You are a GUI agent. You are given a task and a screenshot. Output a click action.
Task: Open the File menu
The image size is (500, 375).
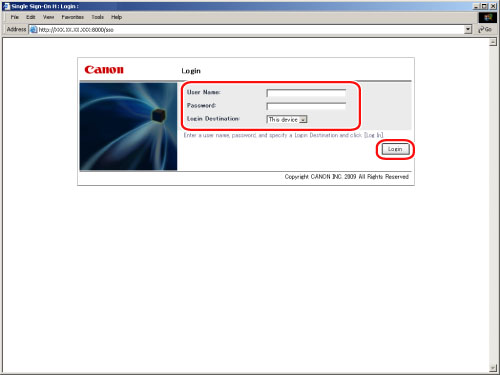point(15,17)
